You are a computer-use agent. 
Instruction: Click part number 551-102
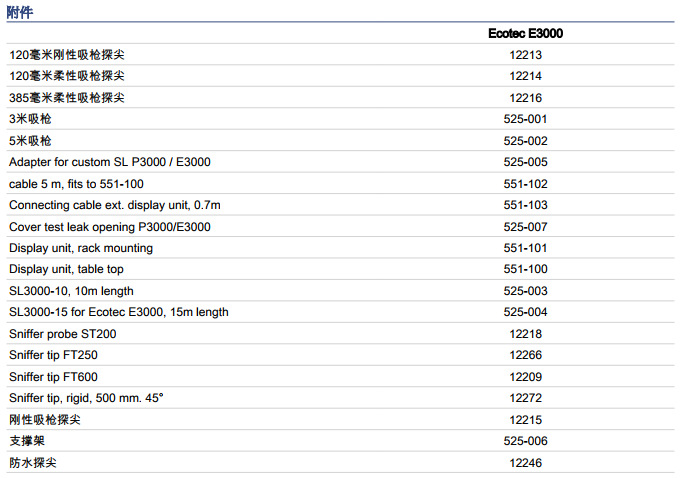click(x=525, y=184)
